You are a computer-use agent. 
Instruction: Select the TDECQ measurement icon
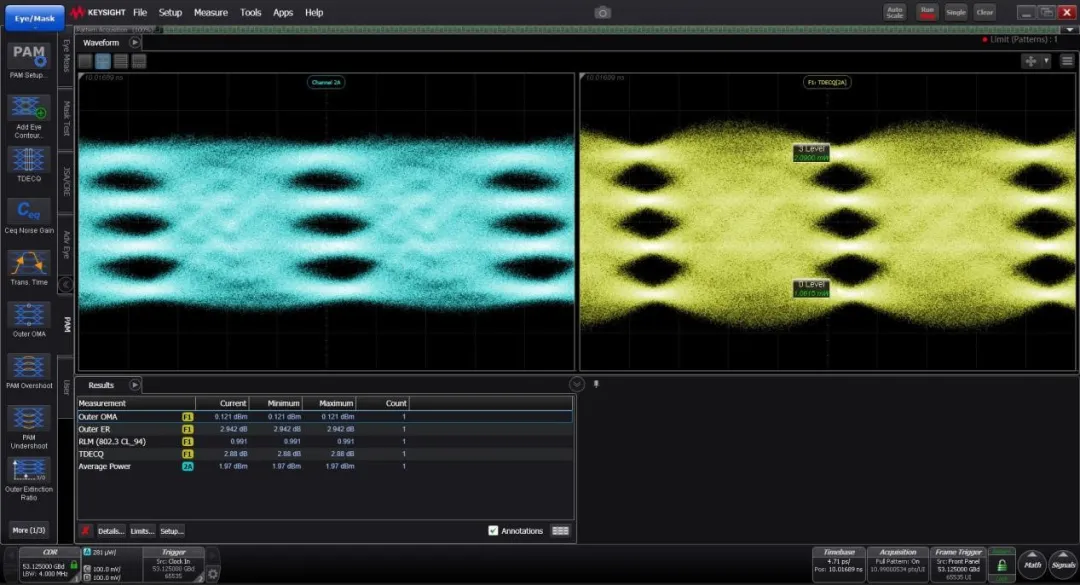[29, 161]
